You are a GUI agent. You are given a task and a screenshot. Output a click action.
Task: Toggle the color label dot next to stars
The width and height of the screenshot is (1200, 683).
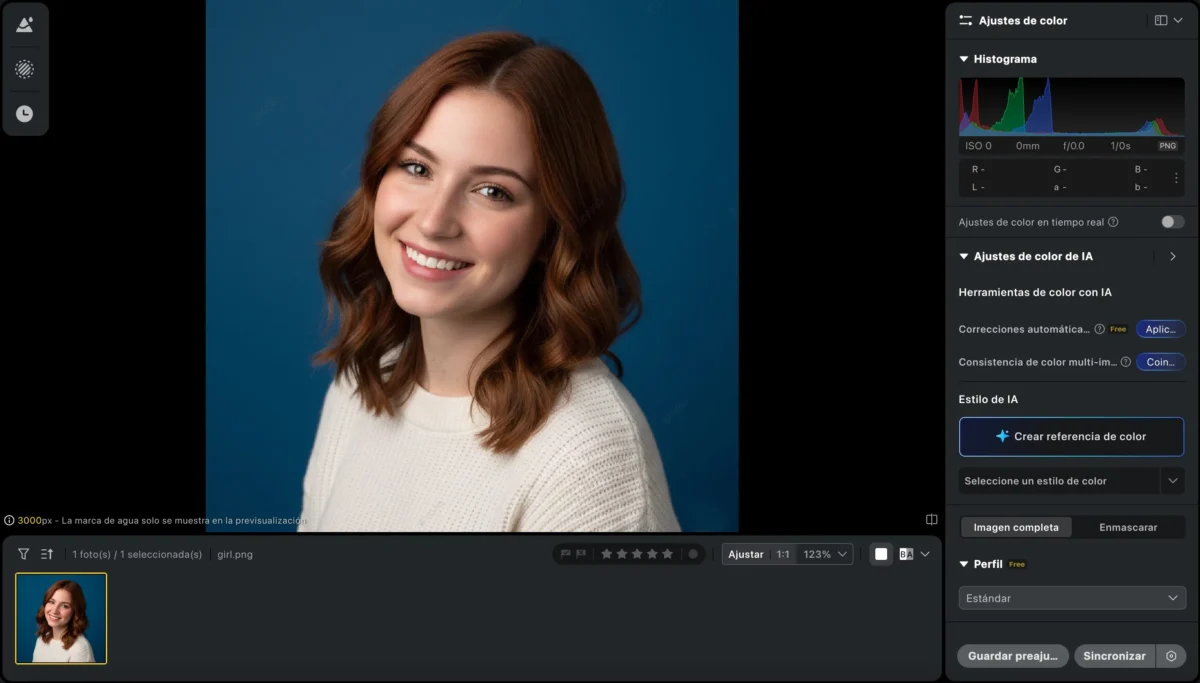tap(692, 554)
